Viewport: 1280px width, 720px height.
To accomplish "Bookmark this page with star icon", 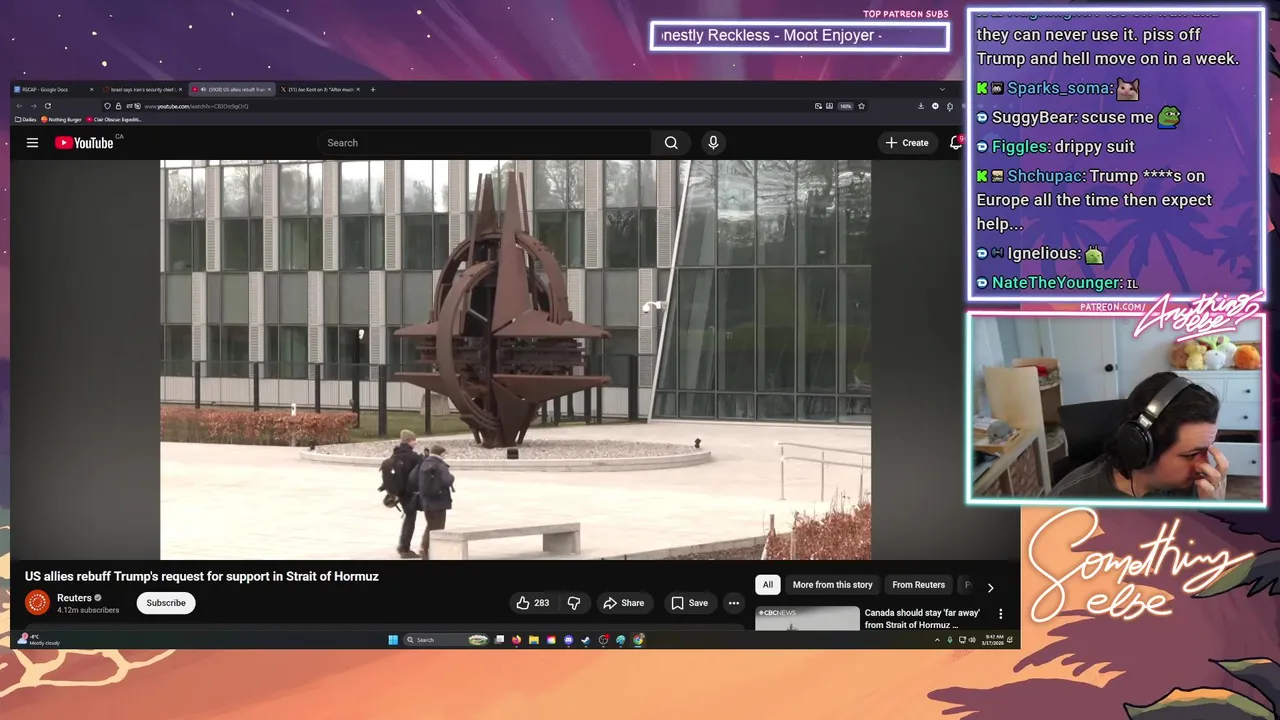I will [x=861, y=106].
